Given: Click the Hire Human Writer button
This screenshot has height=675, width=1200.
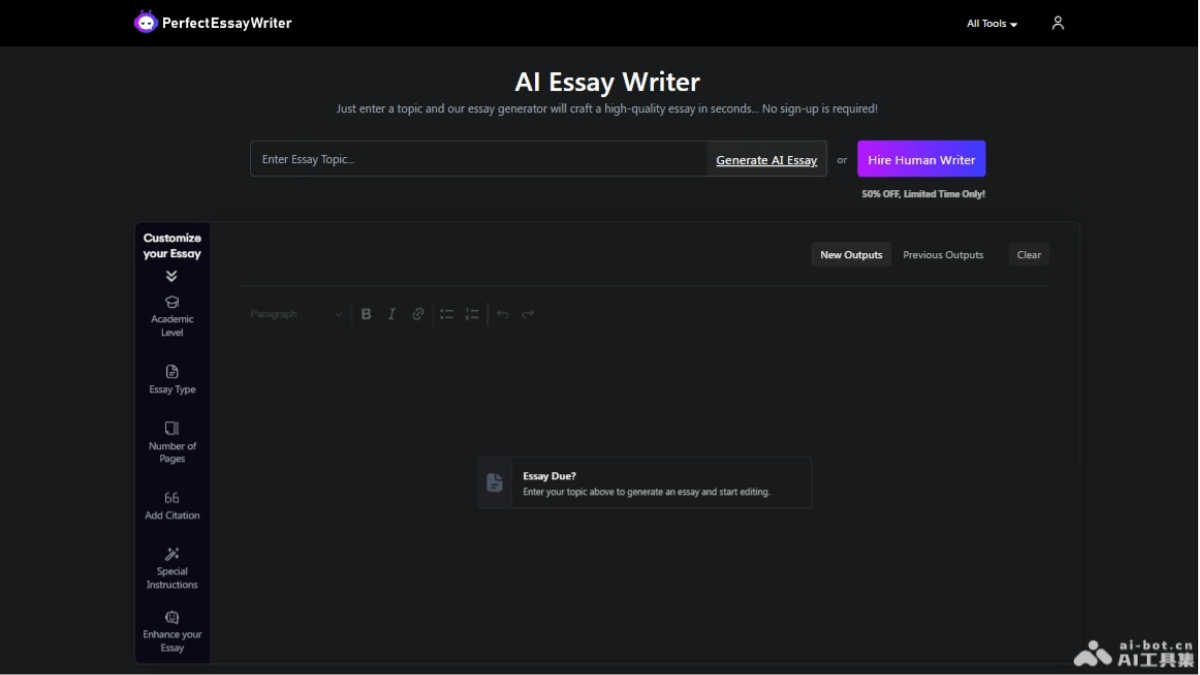Looking at the screenshot, I should click(921, 159).
